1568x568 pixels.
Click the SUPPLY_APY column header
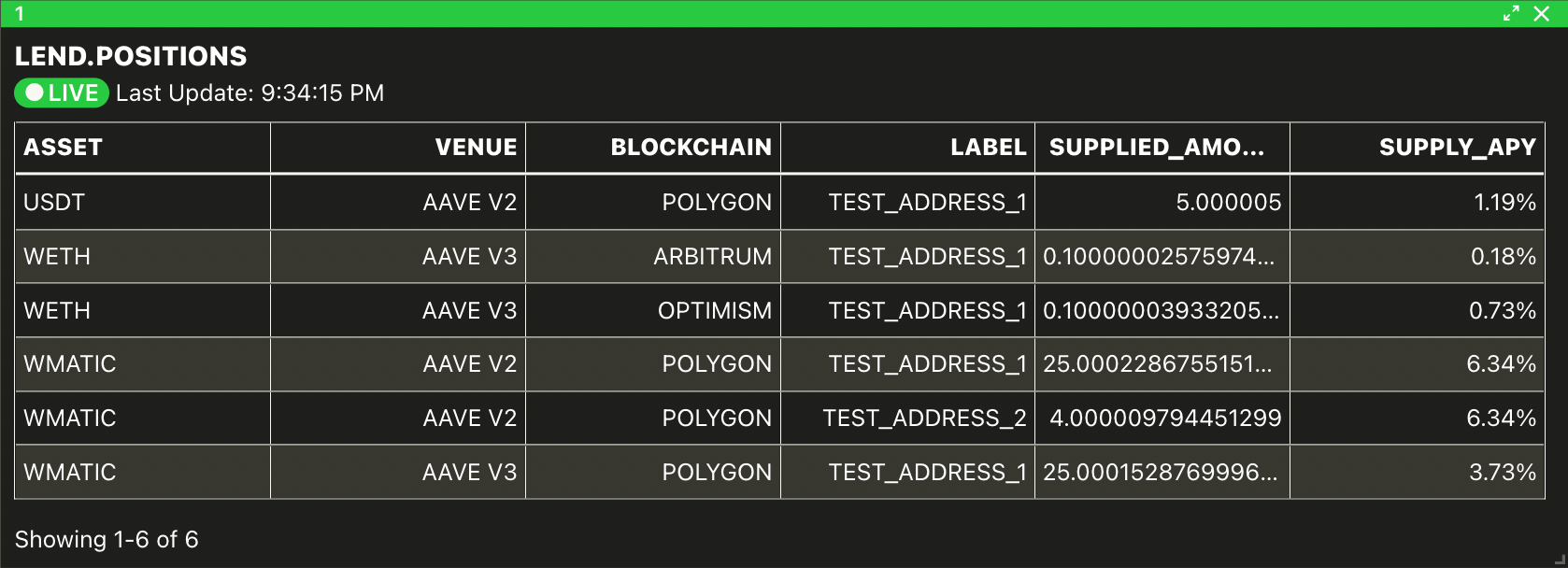(1418, 148)
